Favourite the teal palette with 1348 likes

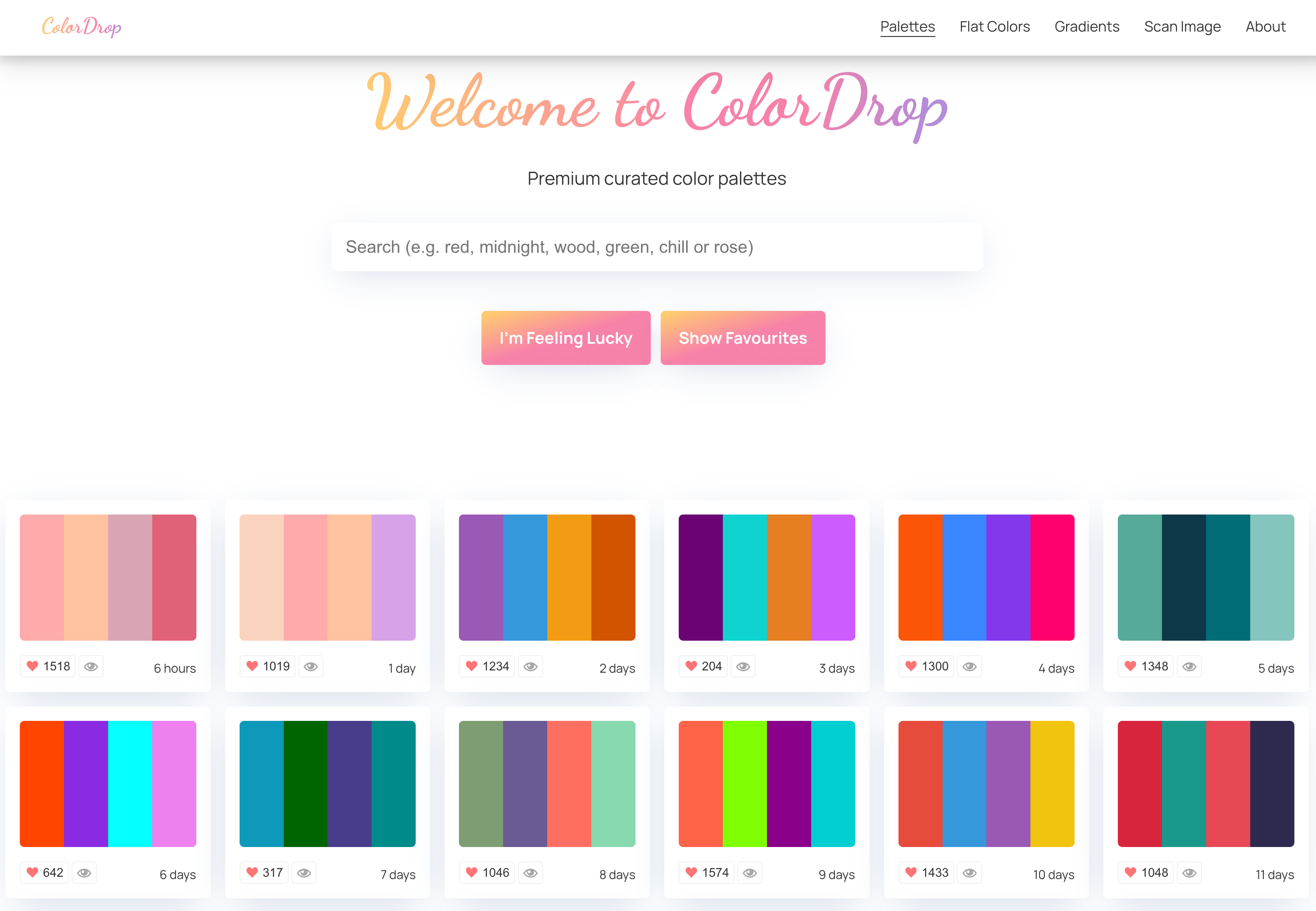coord(1145,666)
